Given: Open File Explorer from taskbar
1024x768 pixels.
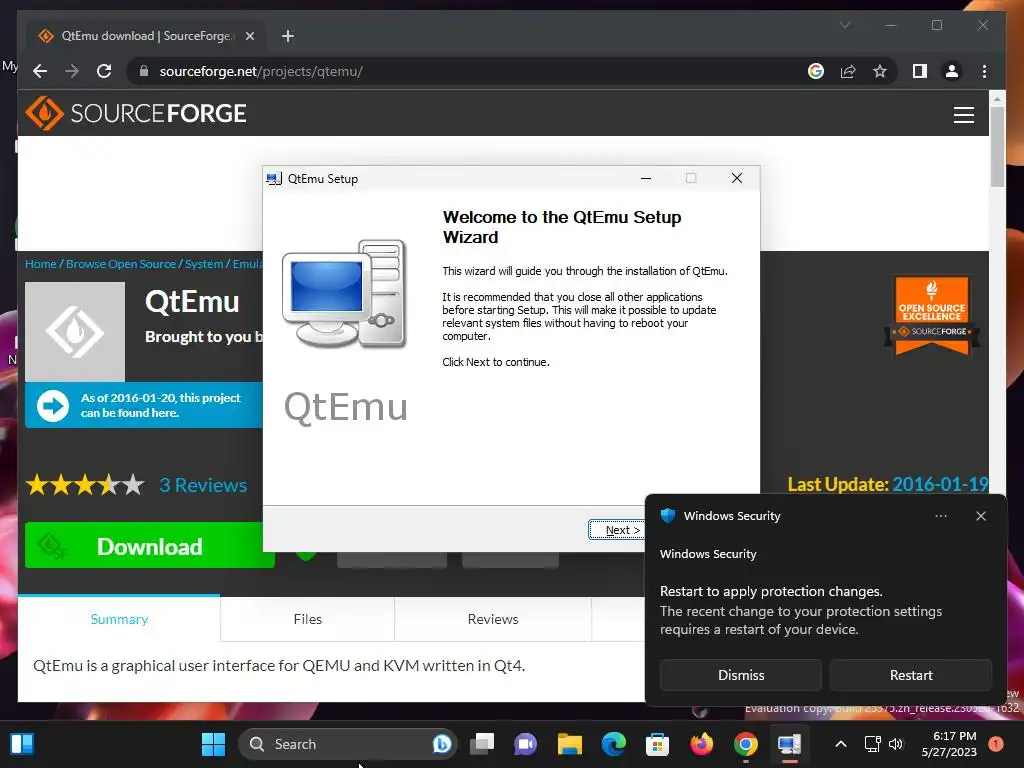Looking at the screenshot, I should click(569, 743).
